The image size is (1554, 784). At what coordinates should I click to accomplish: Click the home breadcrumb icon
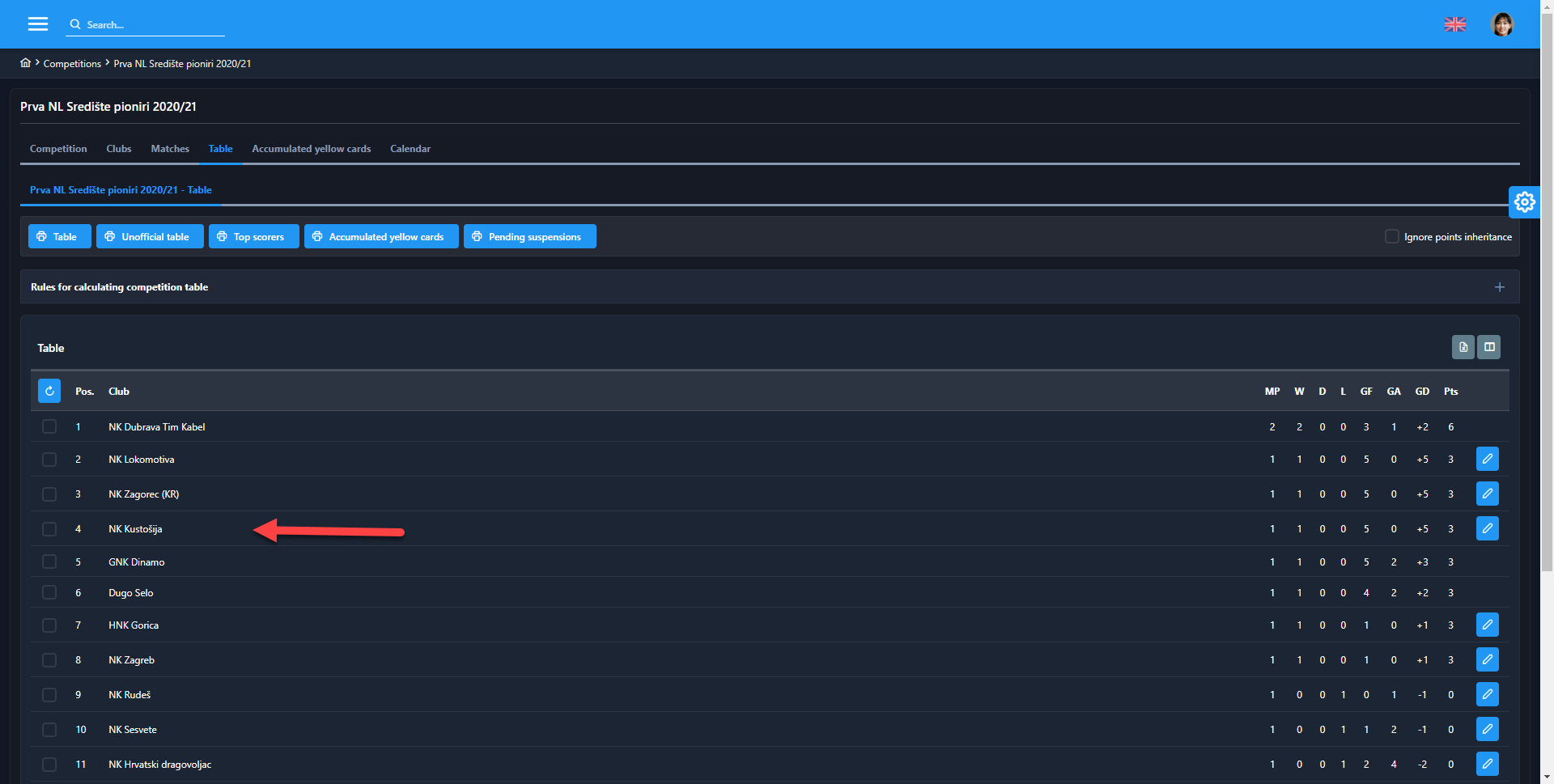click(26, 63)
